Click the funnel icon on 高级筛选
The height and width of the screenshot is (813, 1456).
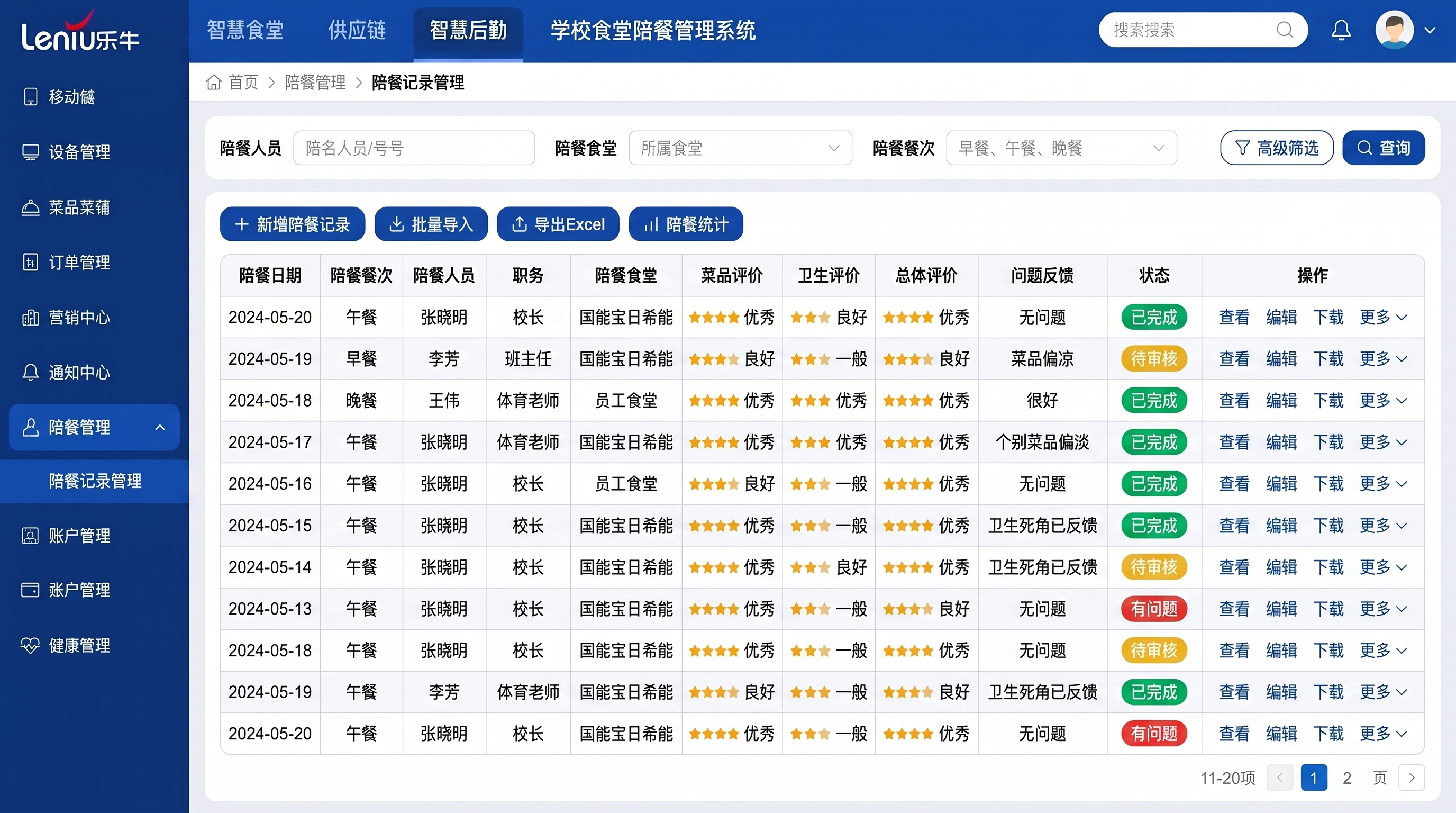click(x=1242, y=148)
